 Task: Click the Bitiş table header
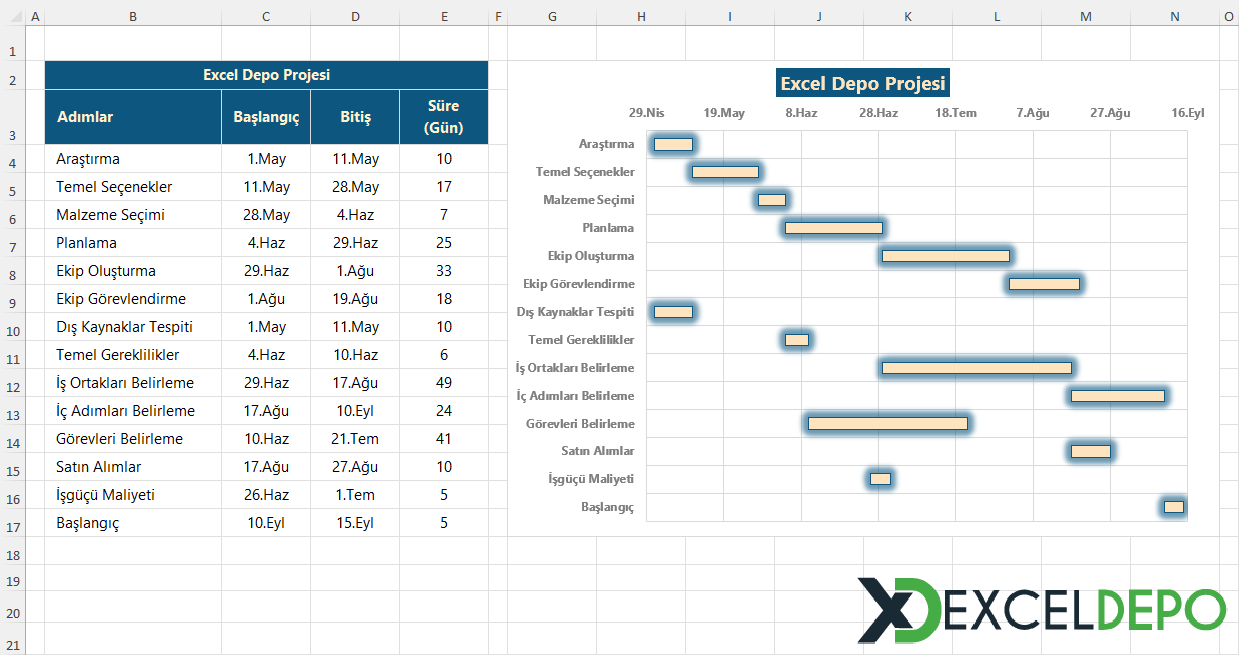(355, 117)
